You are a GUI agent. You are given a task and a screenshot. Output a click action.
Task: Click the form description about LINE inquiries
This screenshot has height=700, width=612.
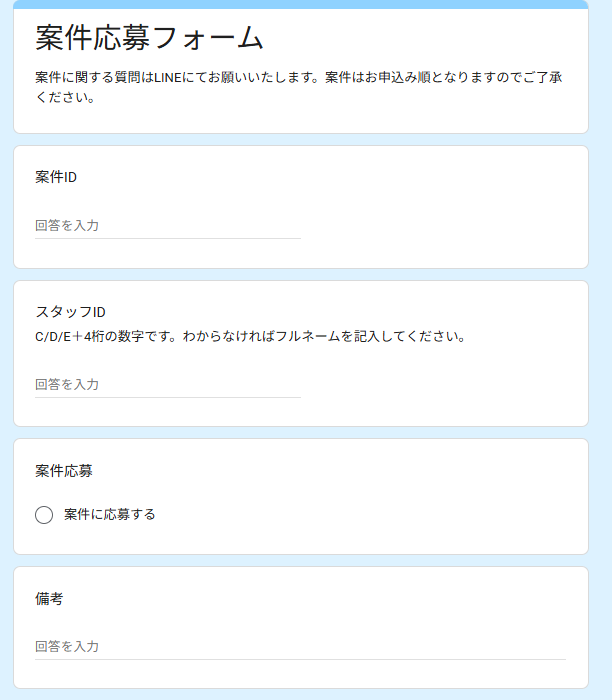tap(298, 78)
